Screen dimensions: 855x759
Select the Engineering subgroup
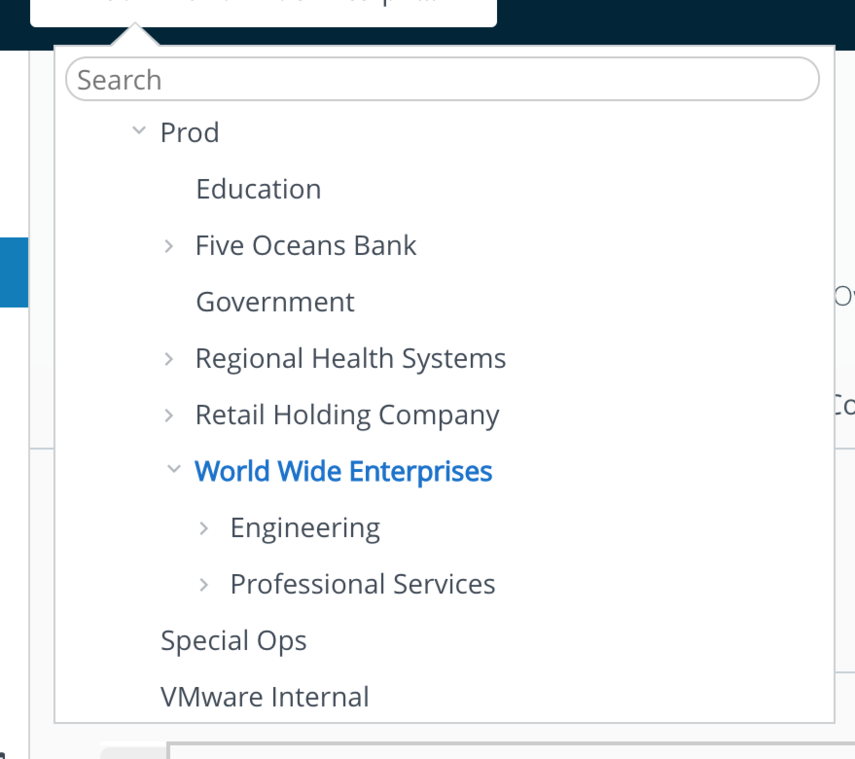[x=304, y=528]
